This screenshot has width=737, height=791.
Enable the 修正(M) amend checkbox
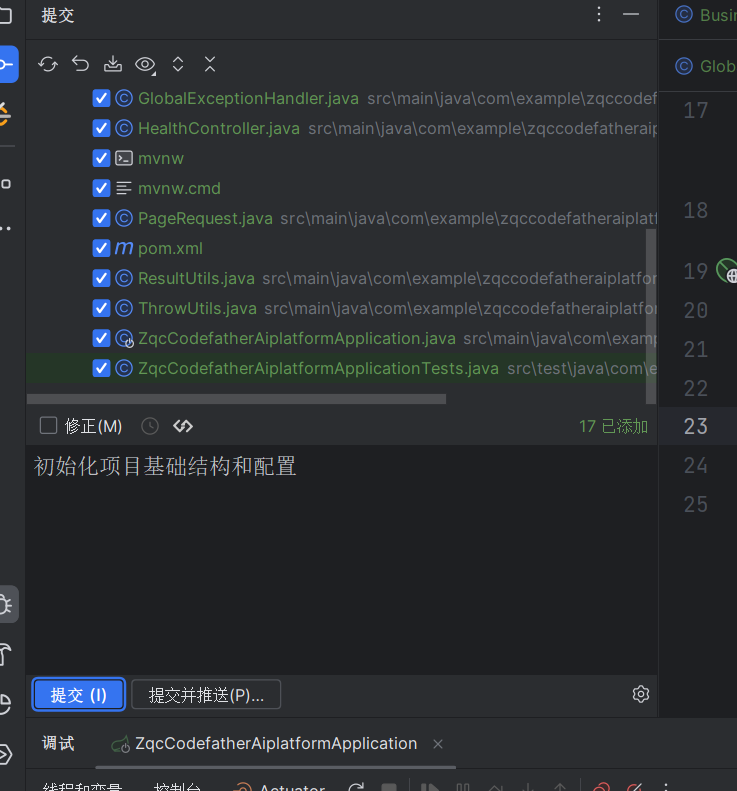point(48,426)
